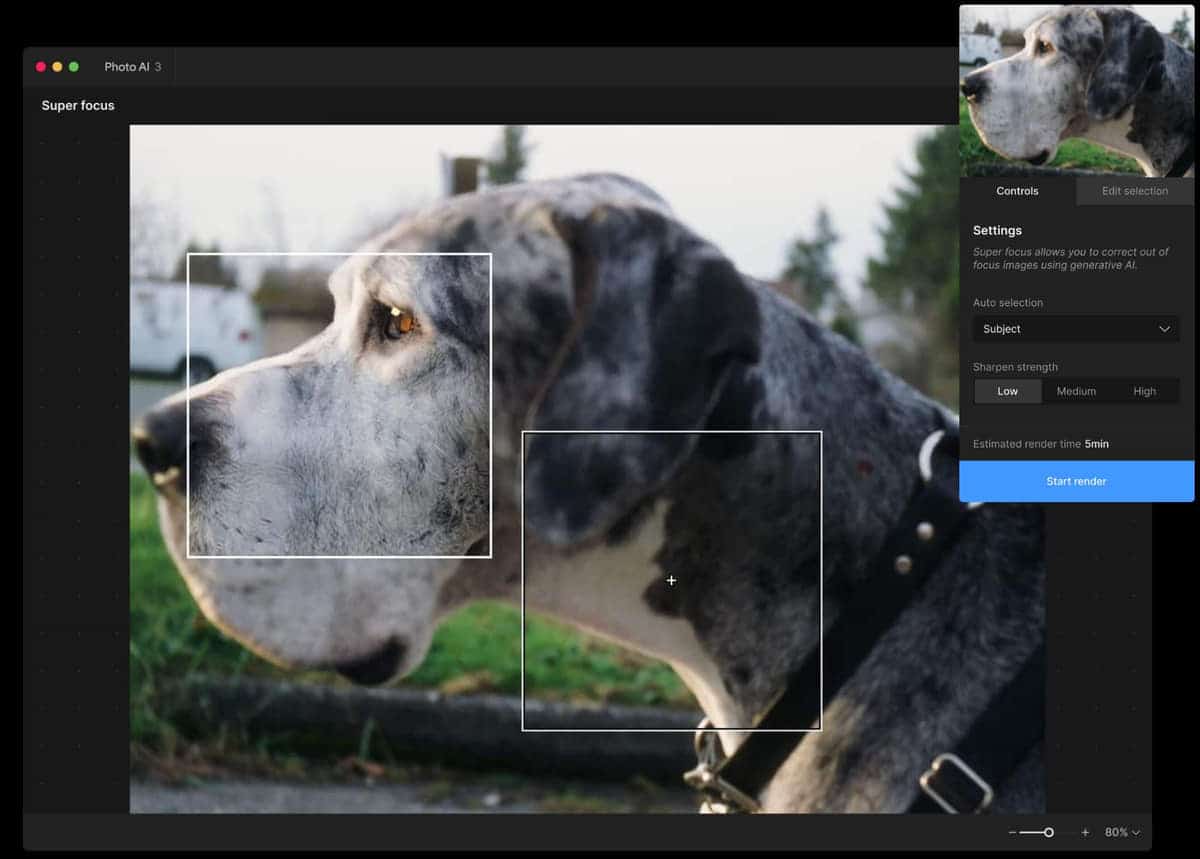Click the Start render button

(1076, 481)
